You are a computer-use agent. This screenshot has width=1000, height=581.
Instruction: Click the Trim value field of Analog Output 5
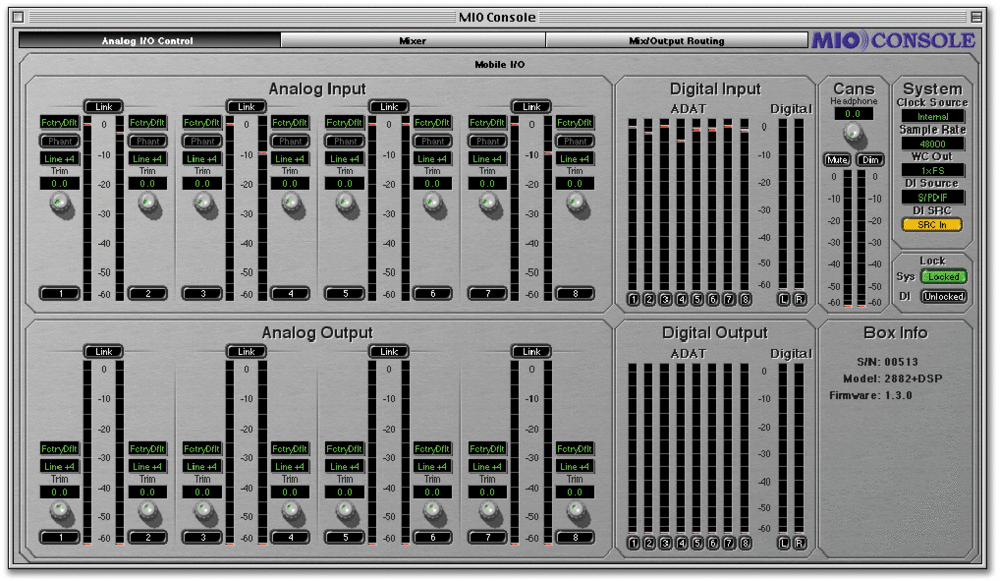[345, 492]
